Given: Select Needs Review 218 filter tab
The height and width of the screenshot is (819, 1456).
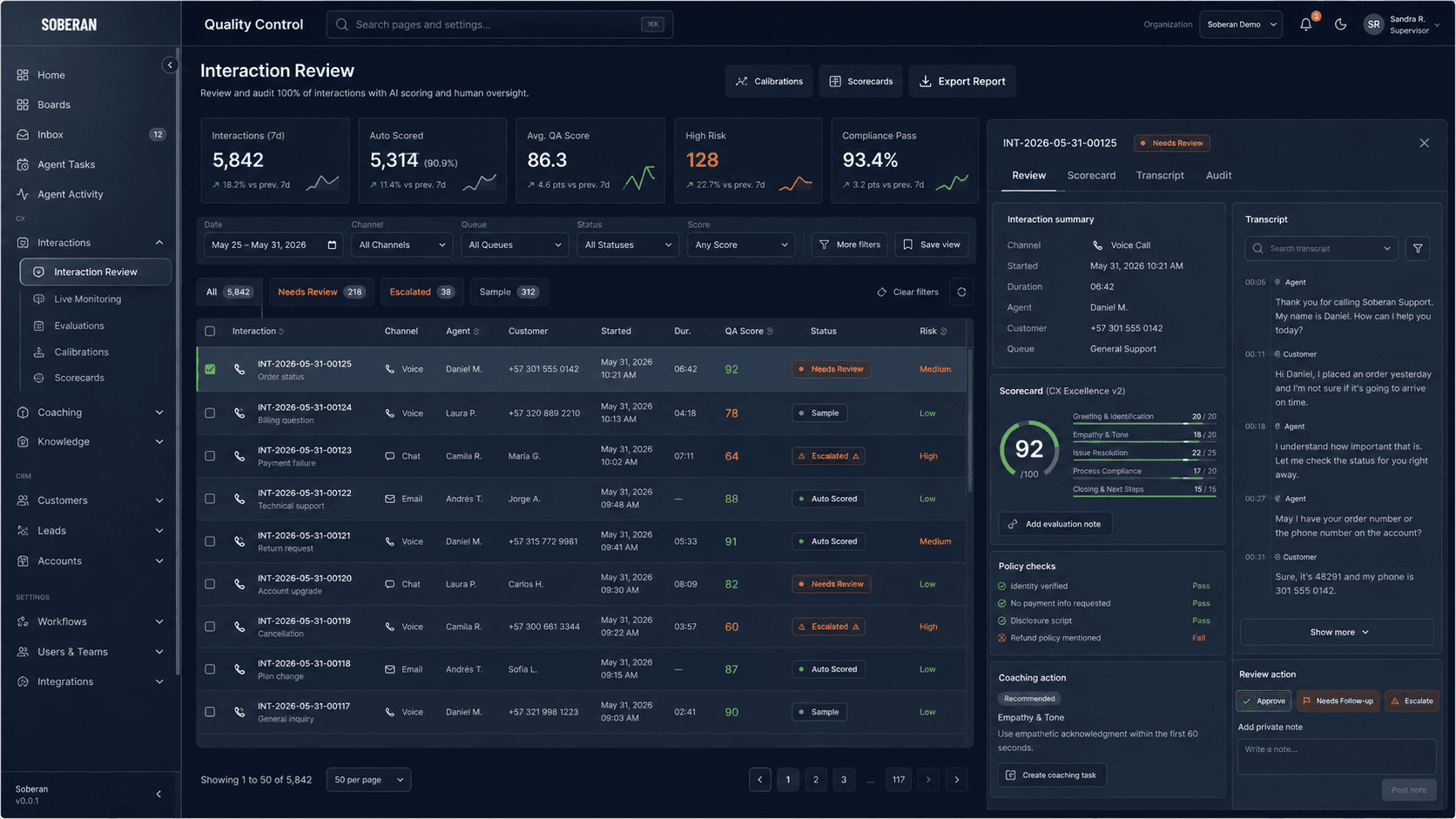Looking at the screenshot, I should pos(321,292).
